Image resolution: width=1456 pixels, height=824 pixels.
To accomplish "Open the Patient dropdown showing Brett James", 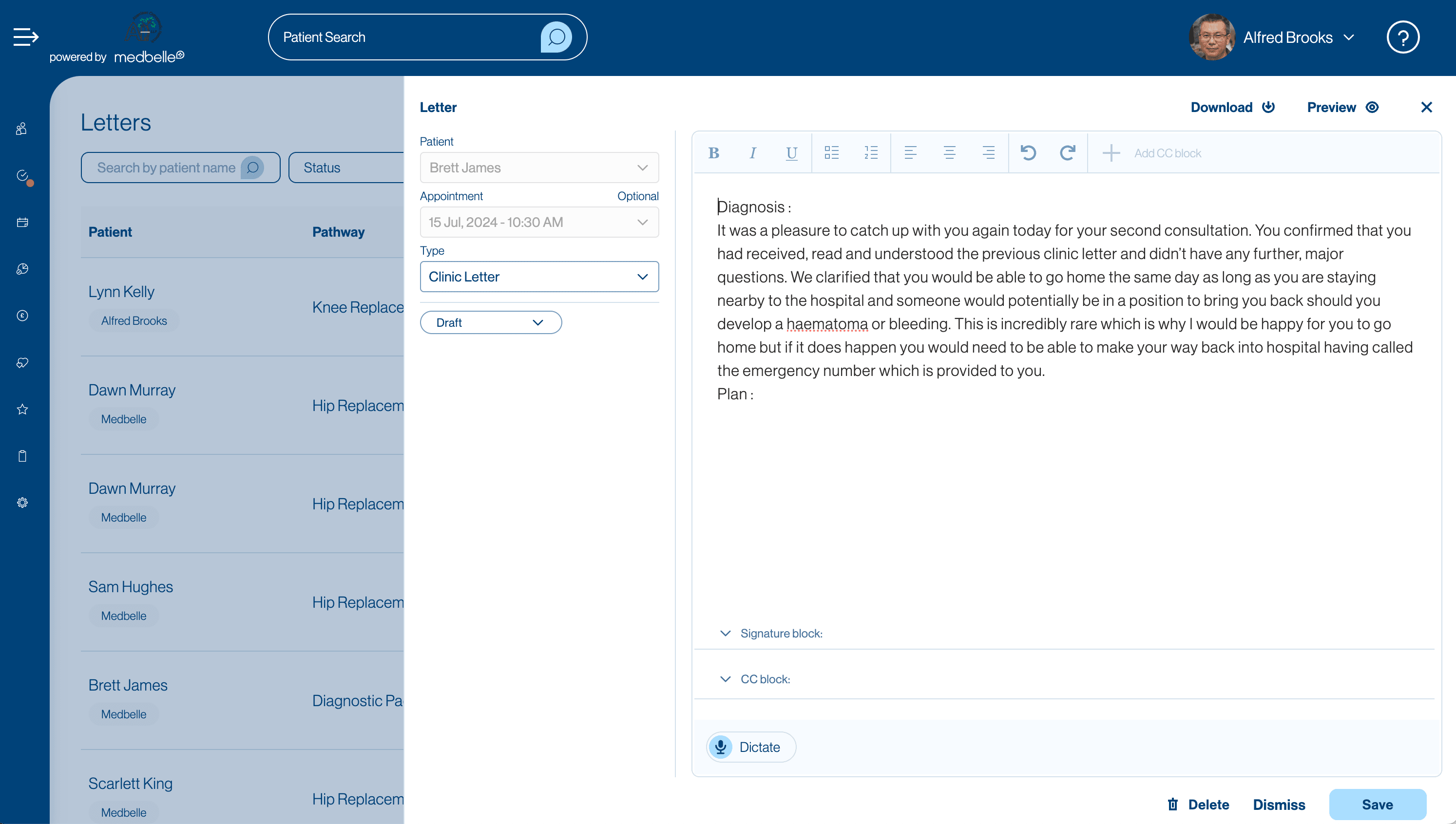I will click(x=539, y=168).
